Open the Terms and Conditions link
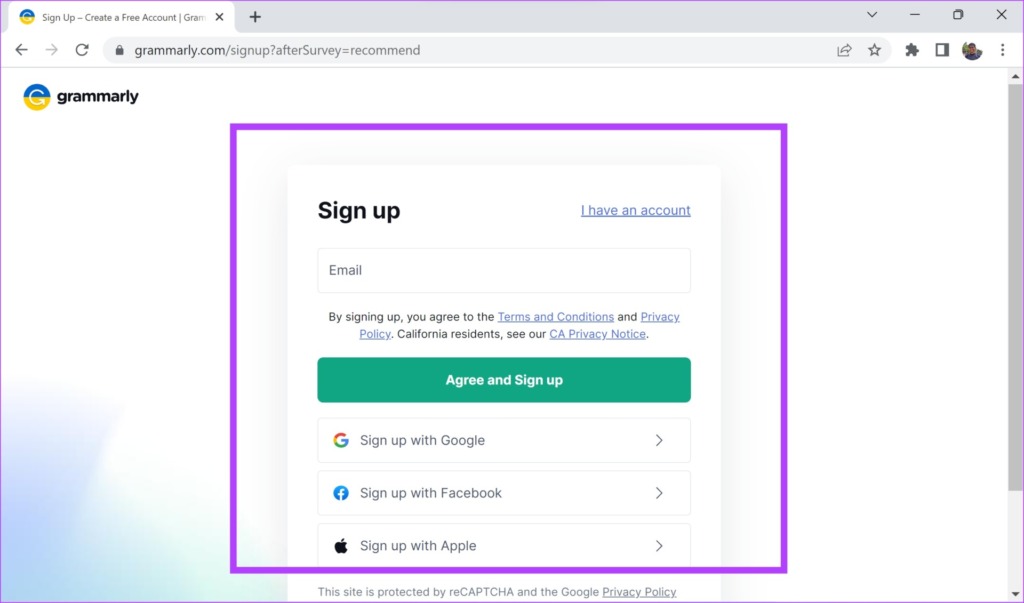The width and height of the screenshot is (1024, 603). pos(555,316)
